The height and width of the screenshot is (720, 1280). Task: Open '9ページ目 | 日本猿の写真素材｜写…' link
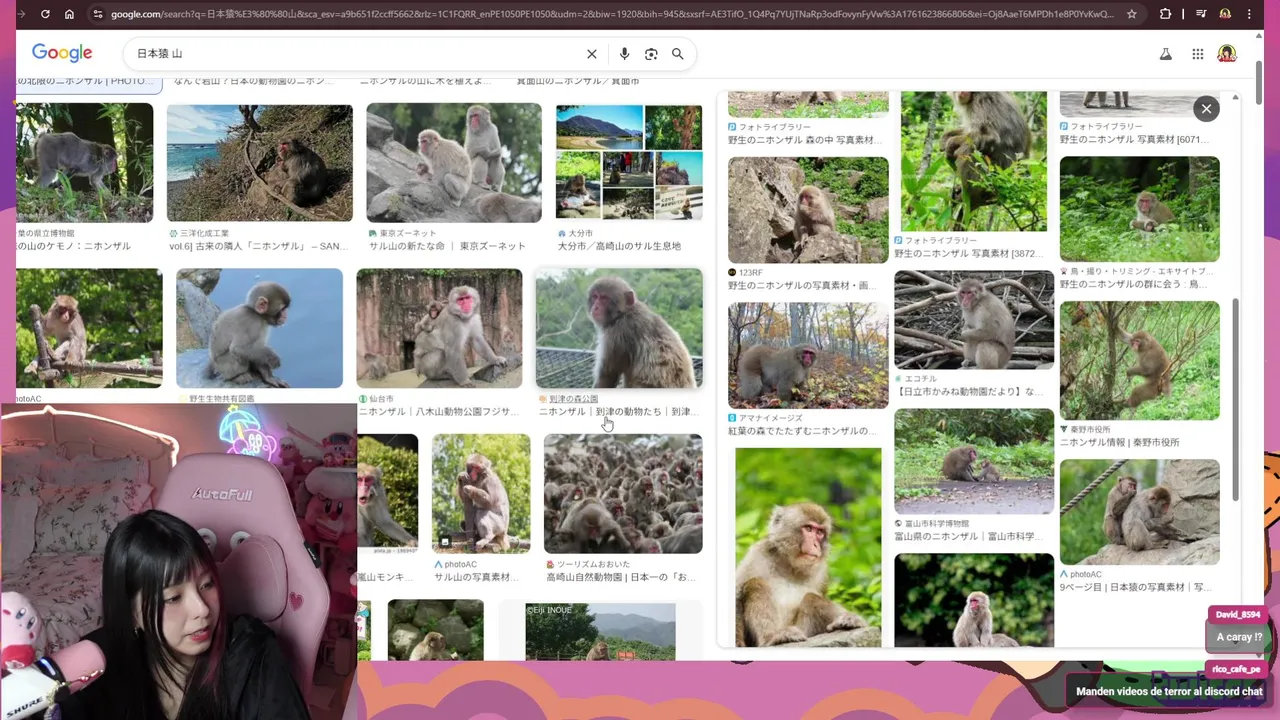click(x=1135, y=587)
